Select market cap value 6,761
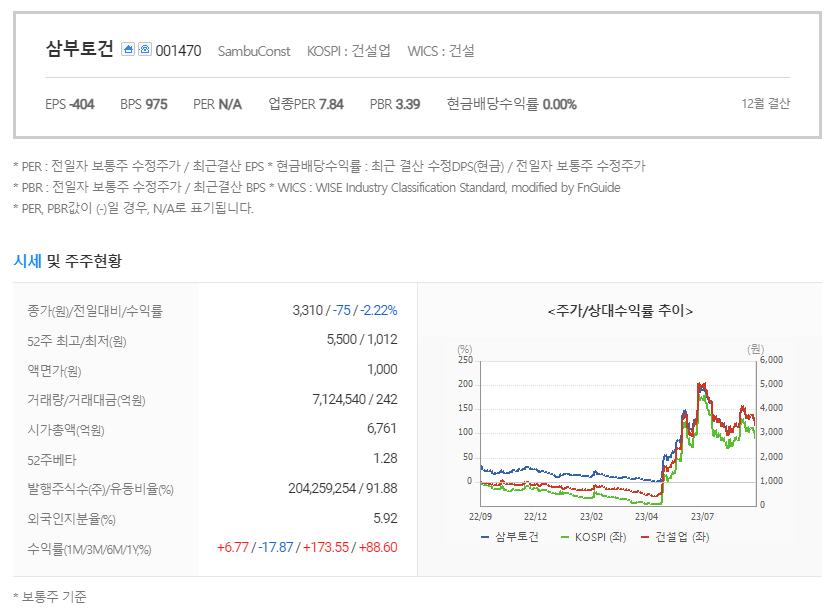This screenshot has width=829, height=611. point(382,429)
